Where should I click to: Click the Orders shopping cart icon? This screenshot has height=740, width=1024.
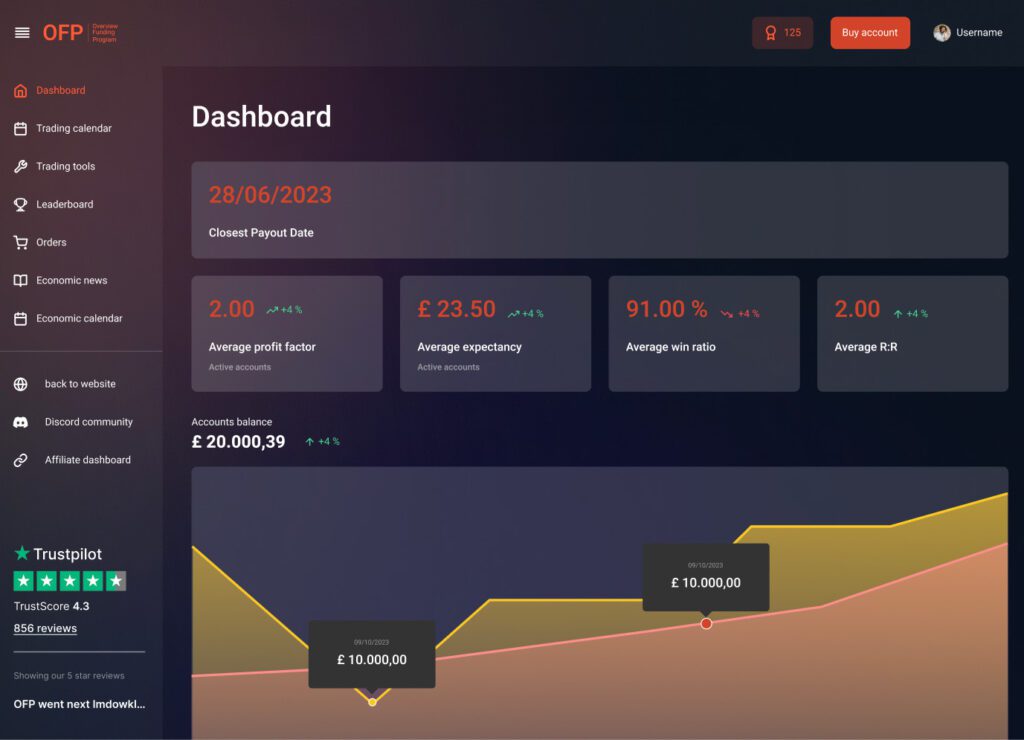tap(20, 243)
